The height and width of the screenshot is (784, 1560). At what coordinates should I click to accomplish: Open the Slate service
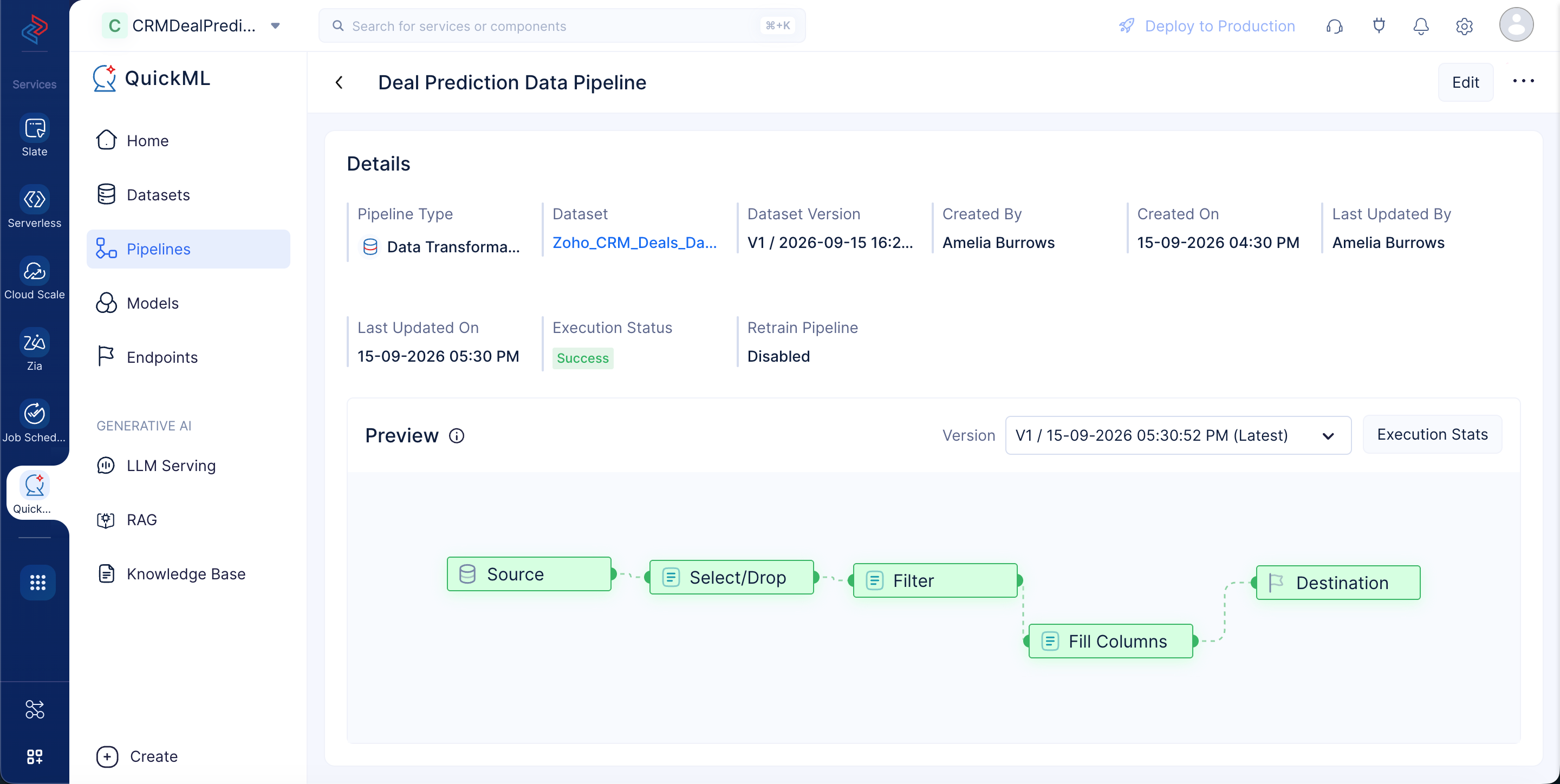coord(35,136)
